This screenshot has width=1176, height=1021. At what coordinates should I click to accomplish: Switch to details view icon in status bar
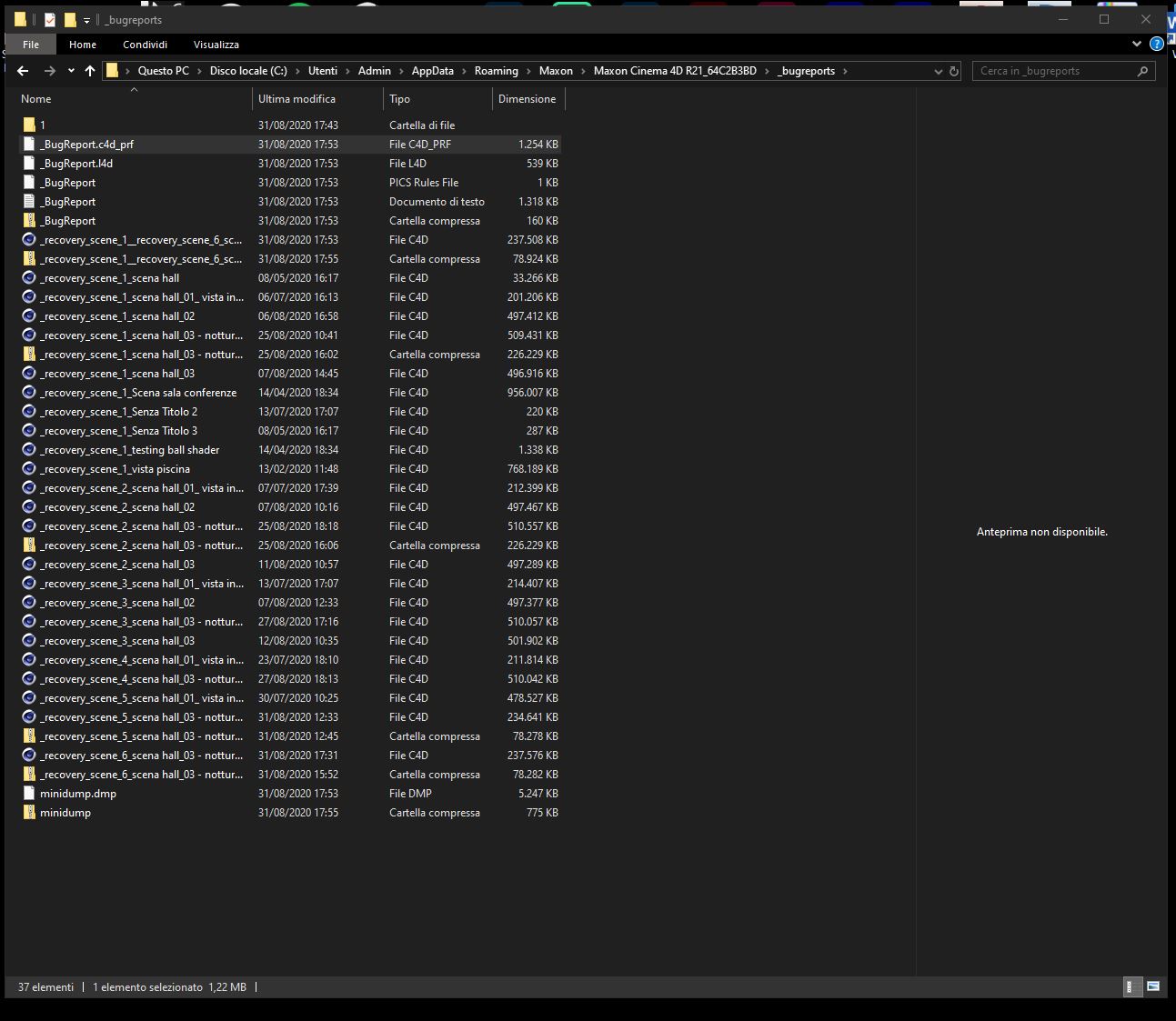(1133, 986)
